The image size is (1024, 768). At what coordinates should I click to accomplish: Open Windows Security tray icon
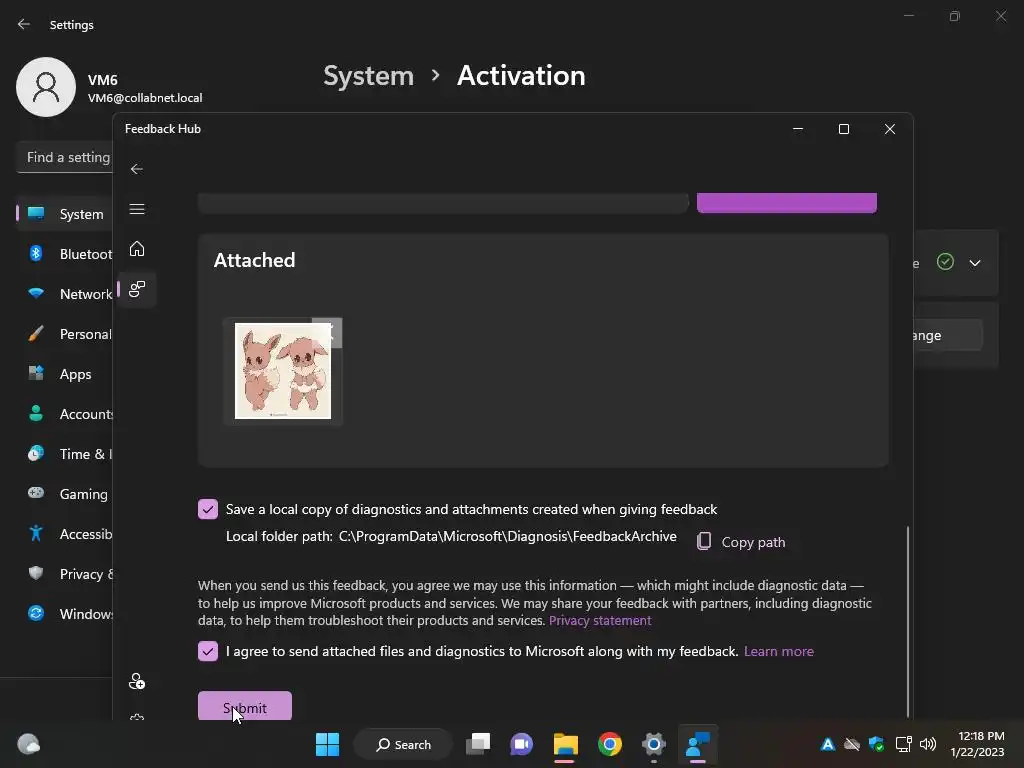click(876, 744)
